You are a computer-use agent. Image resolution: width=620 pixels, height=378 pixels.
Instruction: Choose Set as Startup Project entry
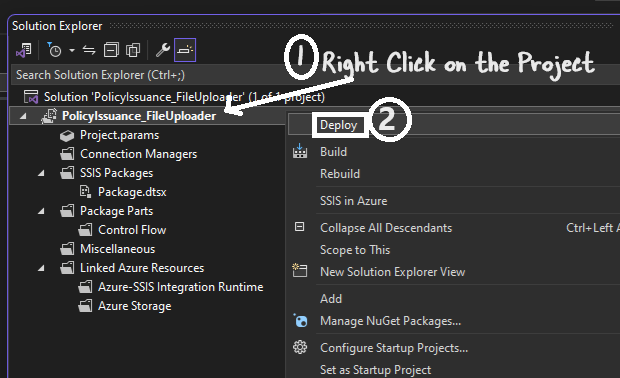point(375,370)
